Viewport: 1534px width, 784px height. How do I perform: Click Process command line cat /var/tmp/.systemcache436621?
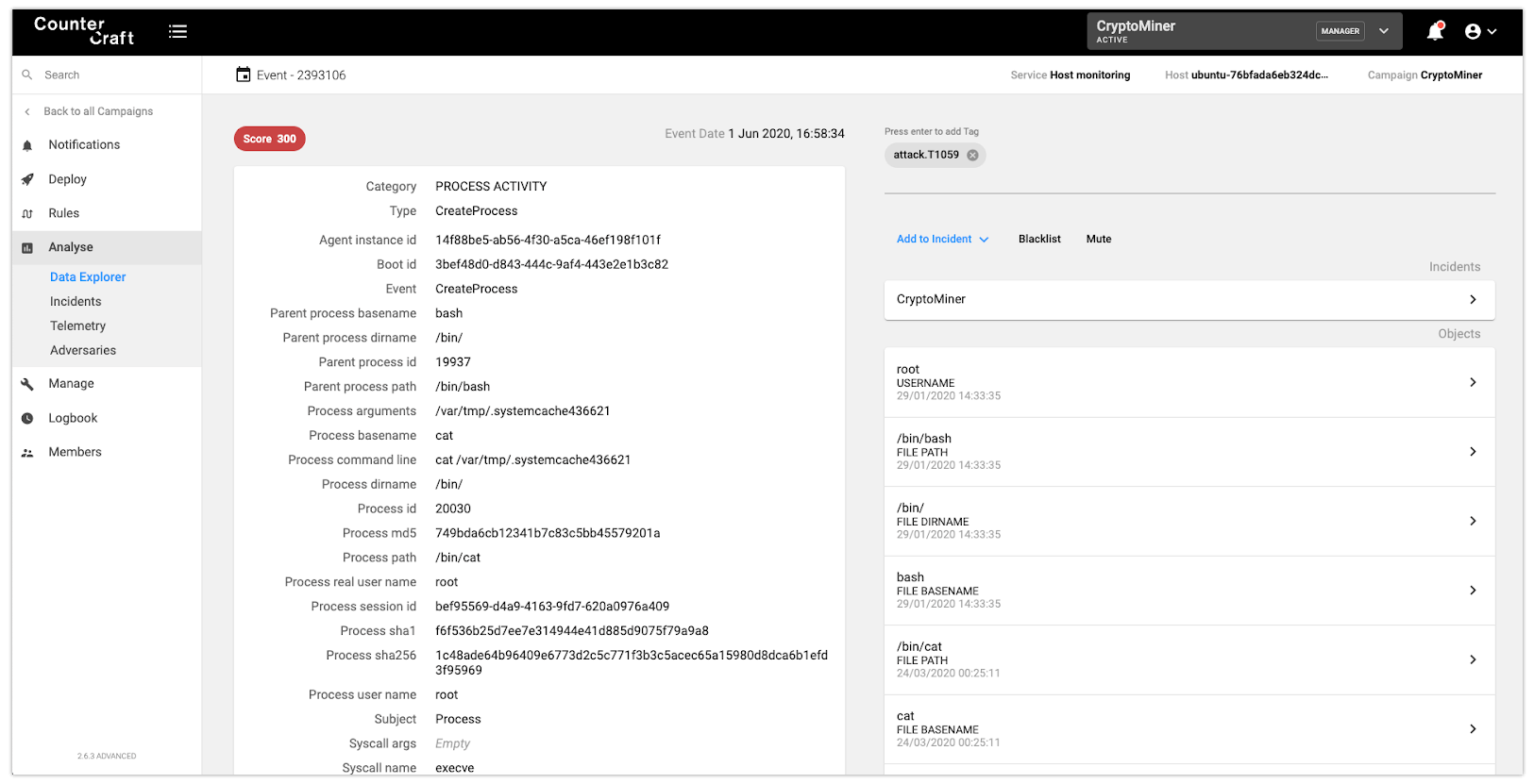click(x=532, y=459)
